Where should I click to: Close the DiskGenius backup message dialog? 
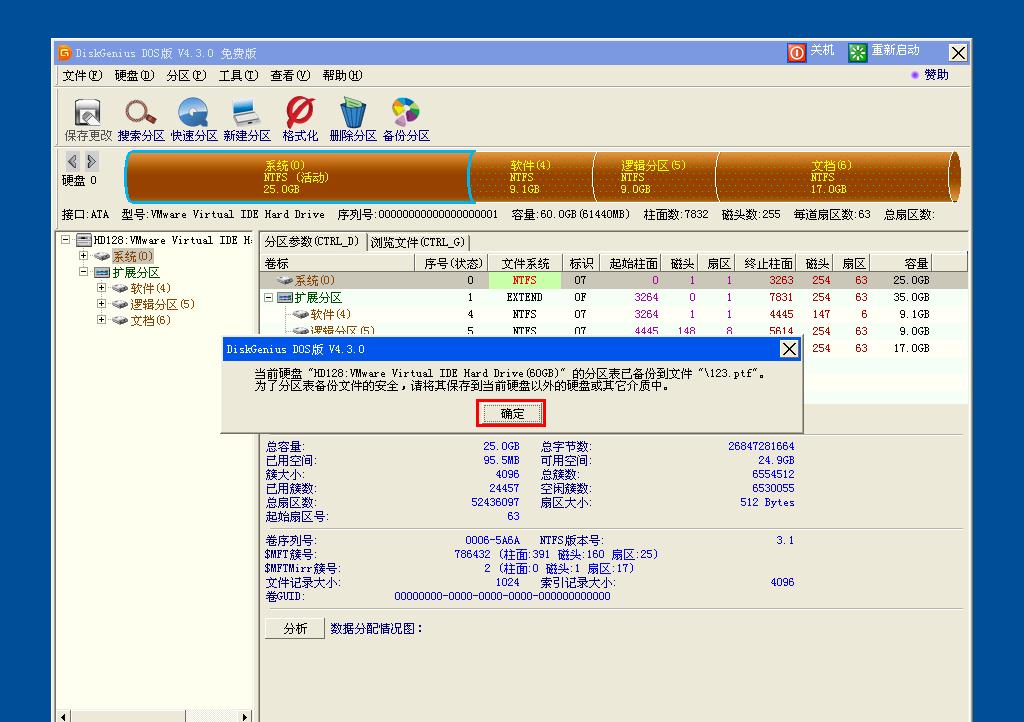click(789, 349)
